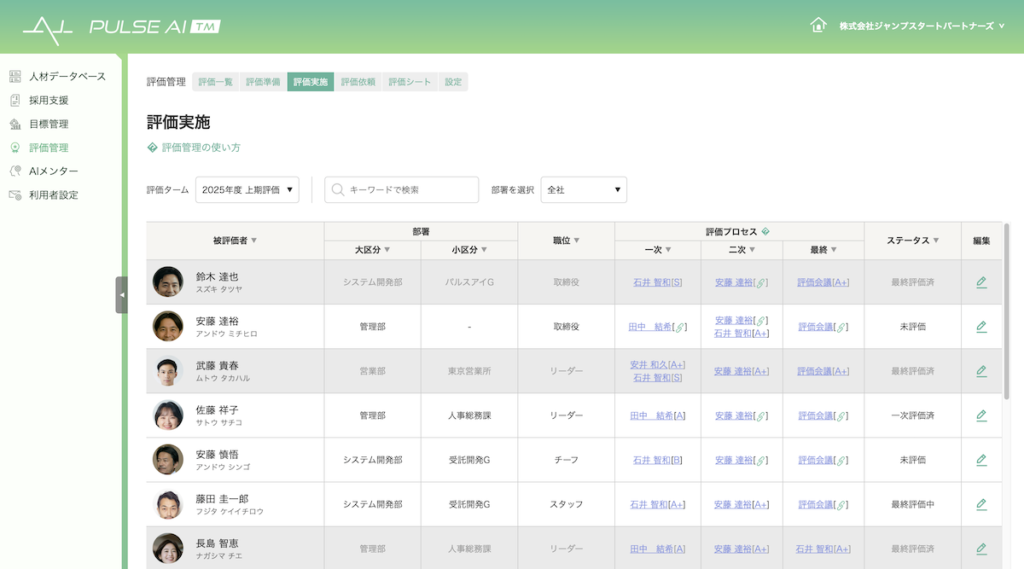Open 人材データベース in the sidebar

click(x=66, y=76)
